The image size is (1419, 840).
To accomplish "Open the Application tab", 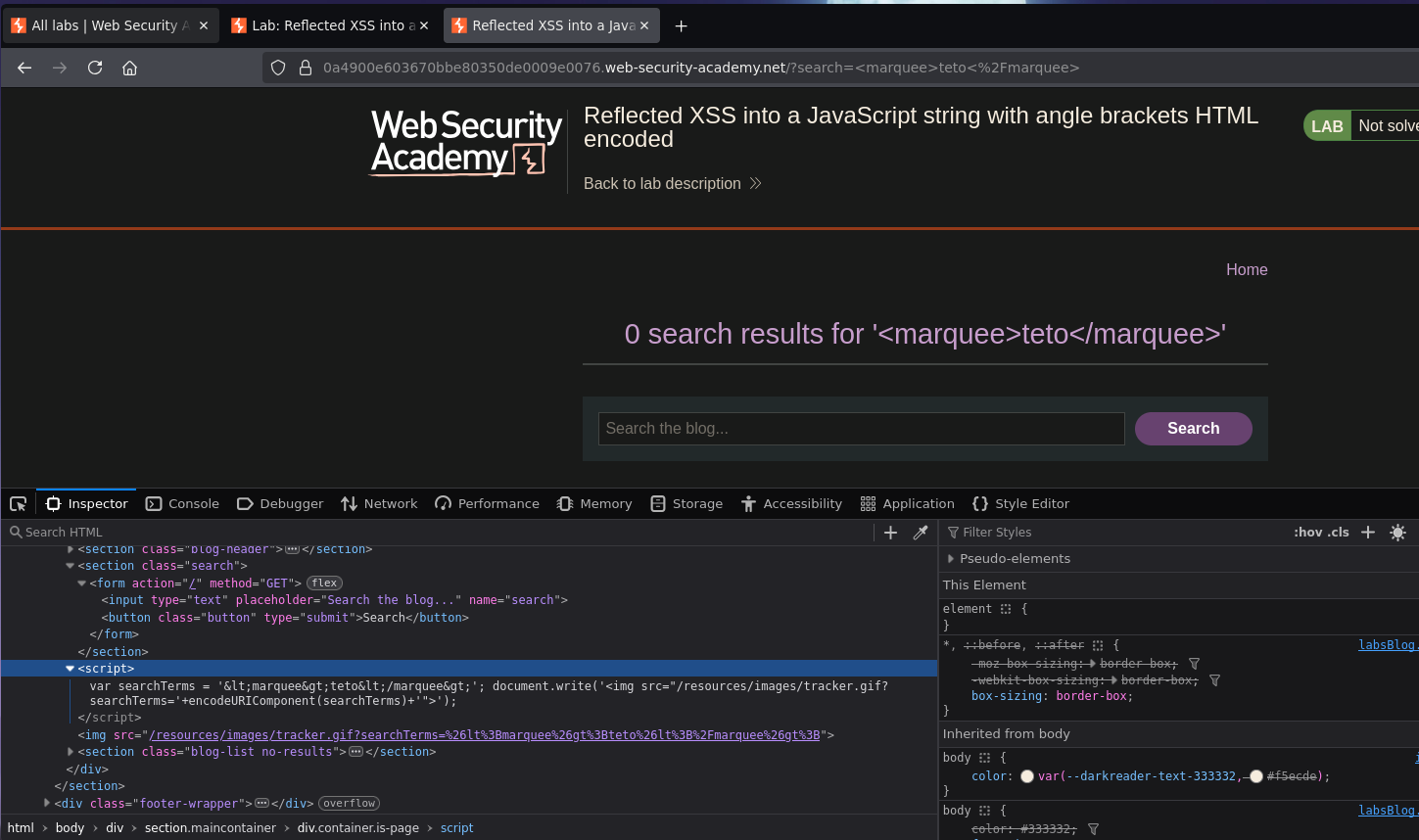I will pyautogui.click(x=907, y=503).
